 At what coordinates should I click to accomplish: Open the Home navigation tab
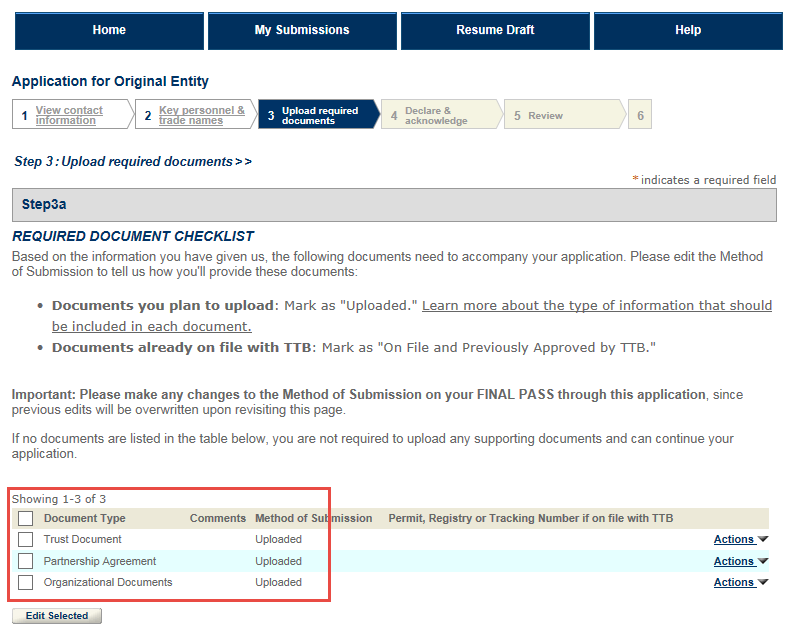click(x=109, y=30)
